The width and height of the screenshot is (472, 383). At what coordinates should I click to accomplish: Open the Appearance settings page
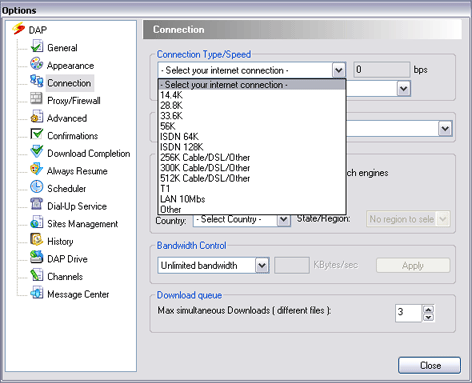(x=70, y=66)
